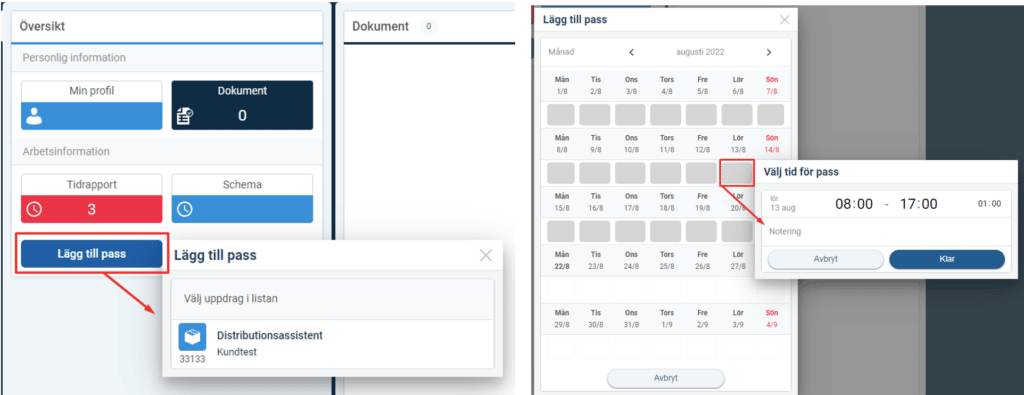Select the Lör 13/8 day slot
The image size is (1024, 395).
click(737, 173)
